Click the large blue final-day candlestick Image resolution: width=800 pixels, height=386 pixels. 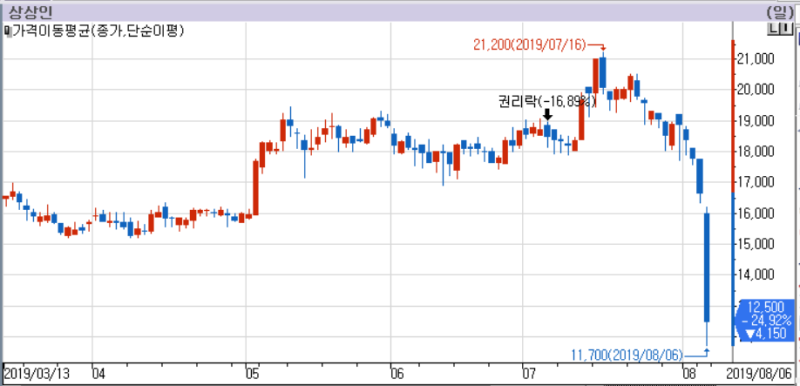707,268
